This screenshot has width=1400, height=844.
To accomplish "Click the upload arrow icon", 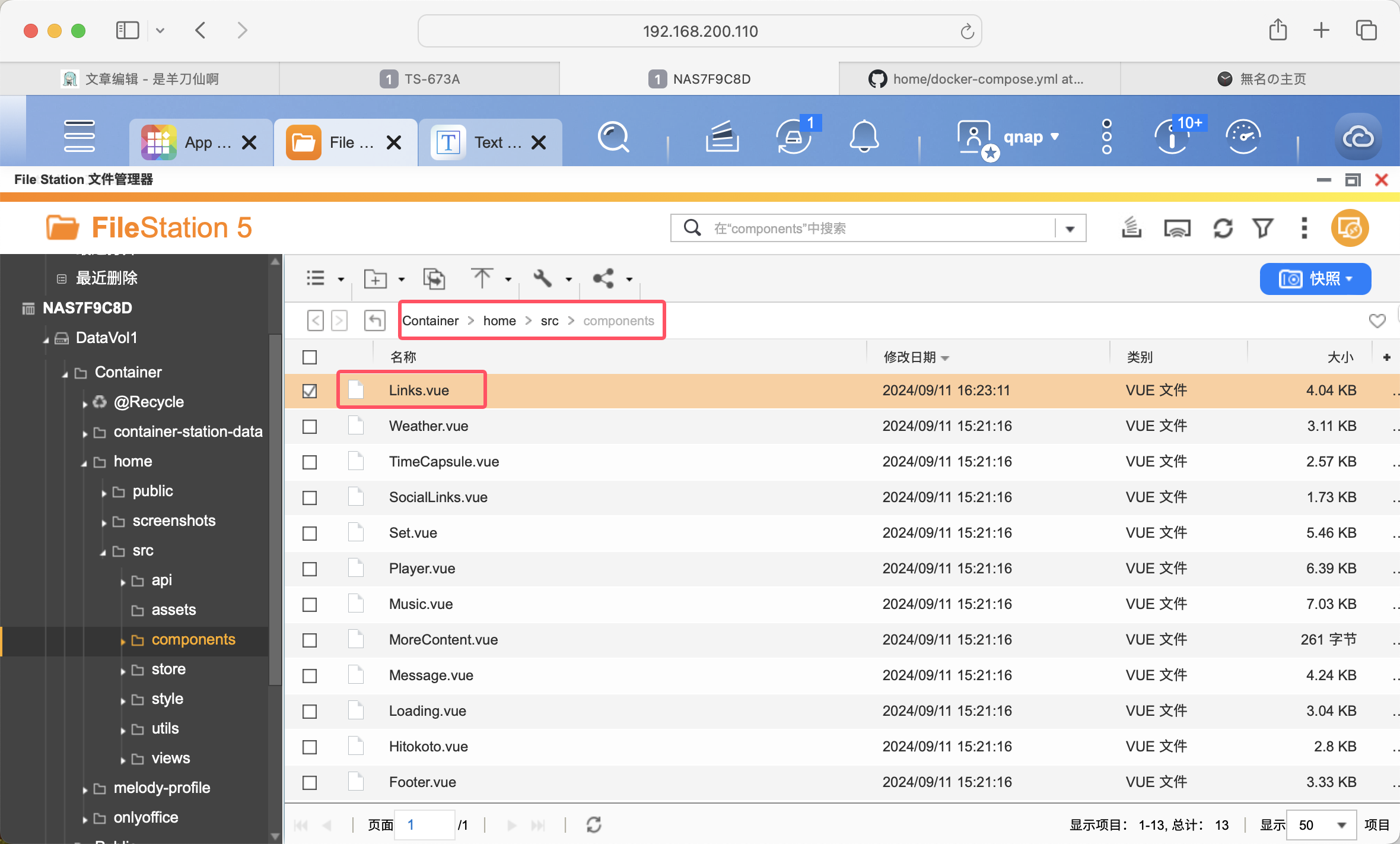I will coord(482,278).
